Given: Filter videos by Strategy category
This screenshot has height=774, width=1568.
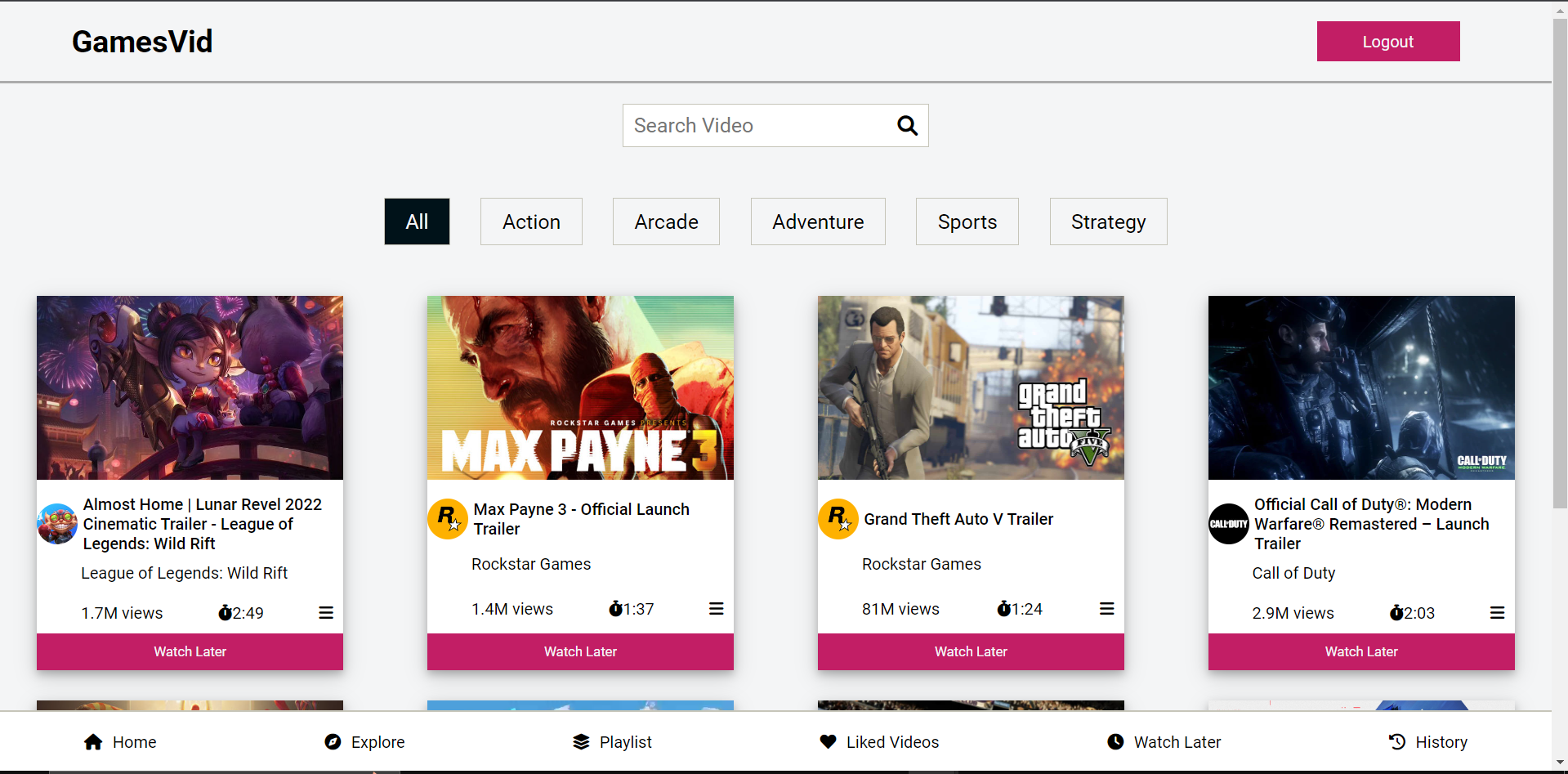Looking at the screenshot, I should 1108,221.
